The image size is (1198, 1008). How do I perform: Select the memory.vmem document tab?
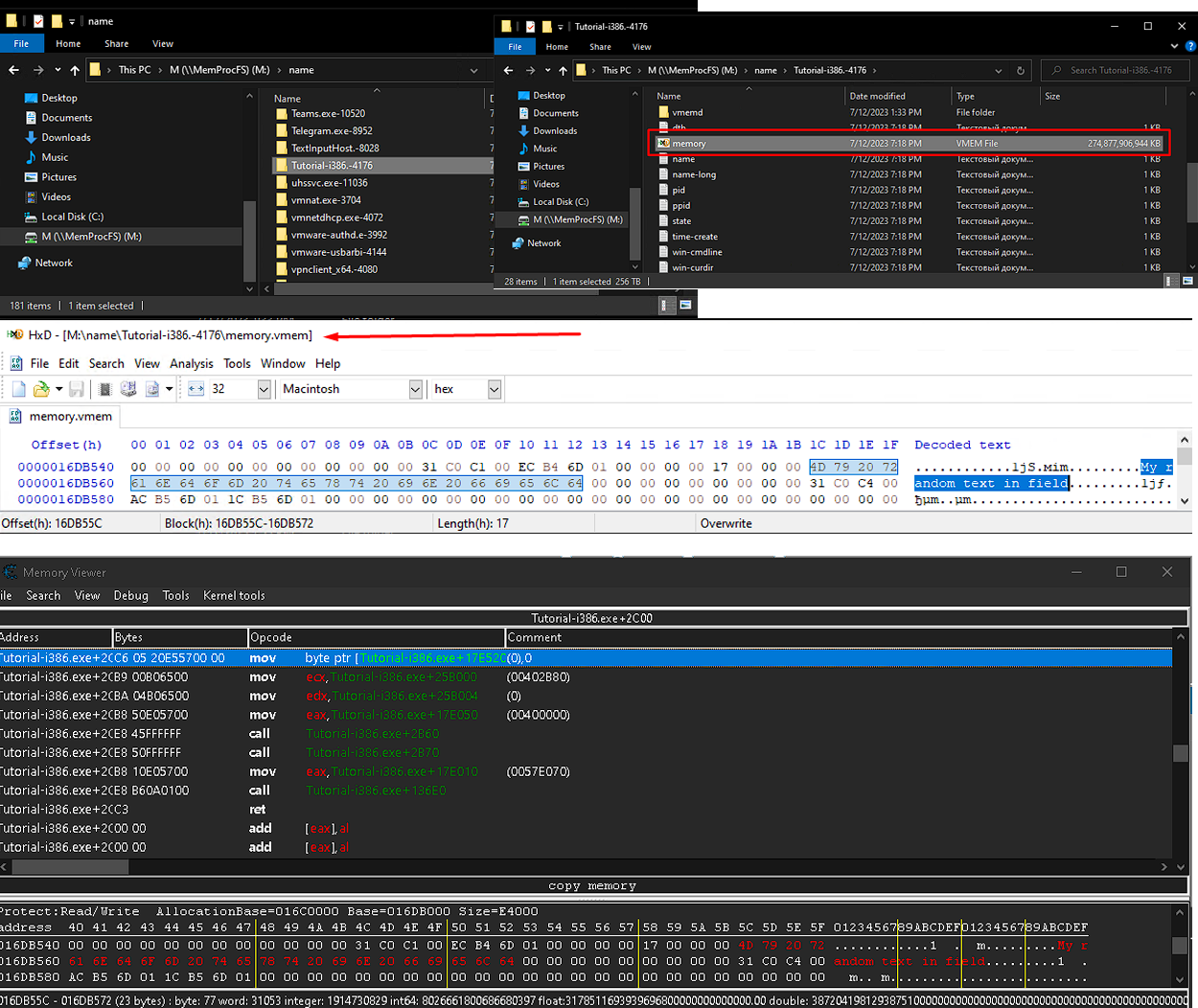click(69, 416)
